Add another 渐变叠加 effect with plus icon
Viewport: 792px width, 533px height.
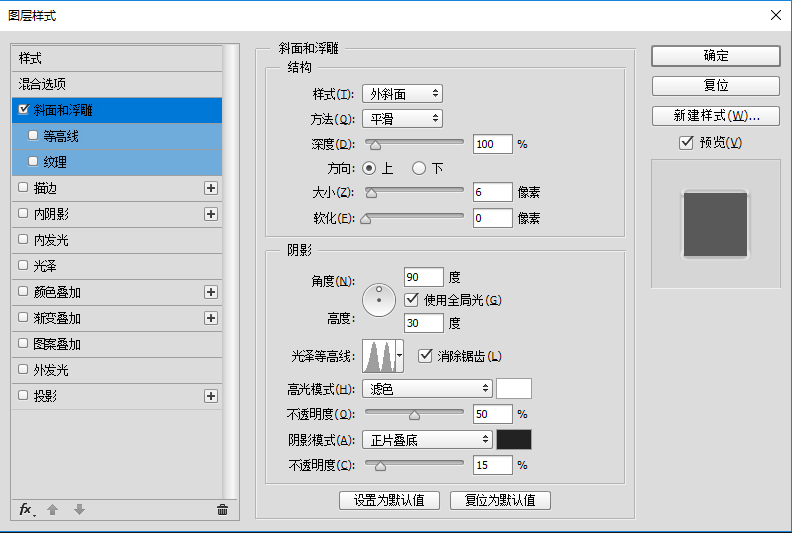click(211, 318)
